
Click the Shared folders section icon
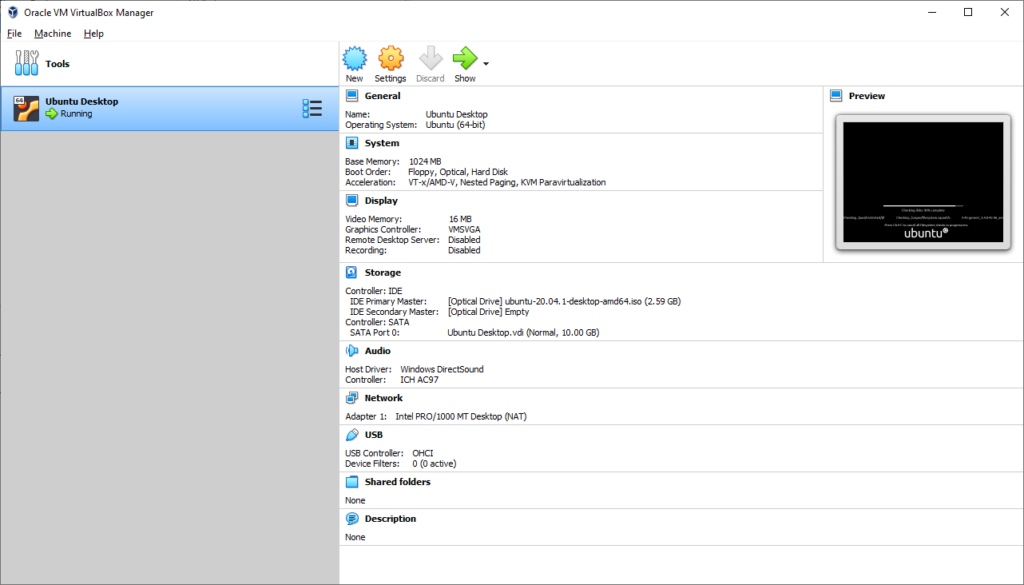point(352,482)
